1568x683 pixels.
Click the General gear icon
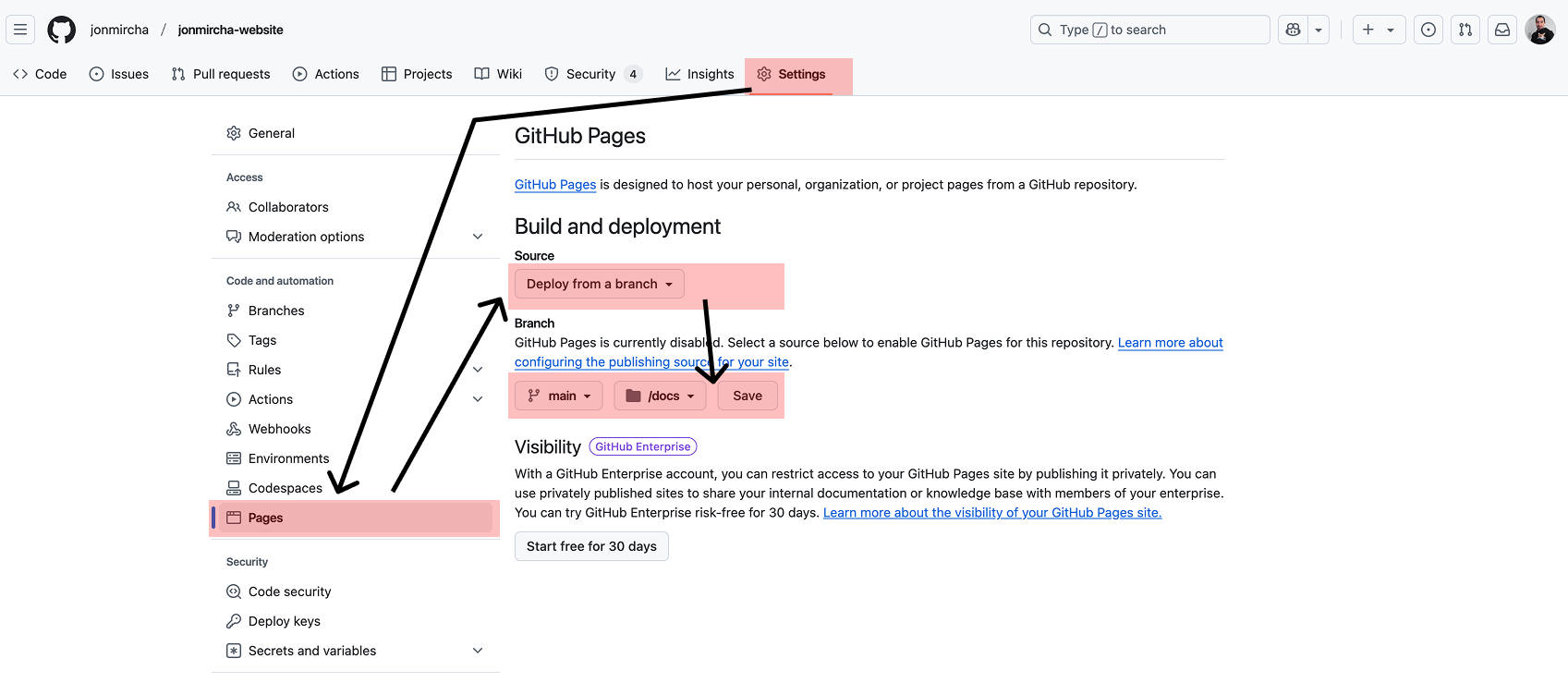[234, 133]
